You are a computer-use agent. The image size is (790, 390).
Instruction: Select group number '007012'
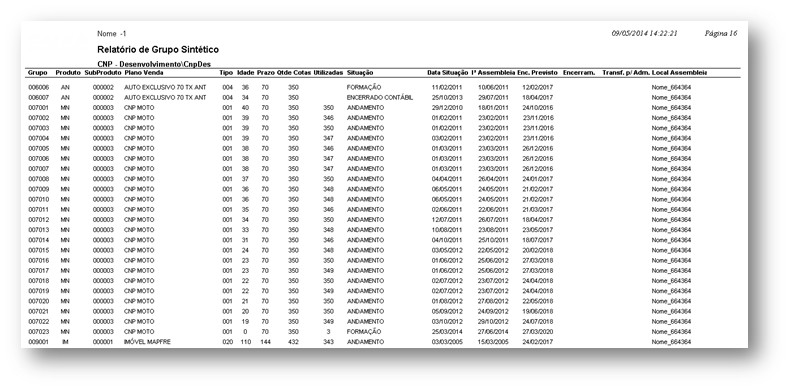coord(38,220)
